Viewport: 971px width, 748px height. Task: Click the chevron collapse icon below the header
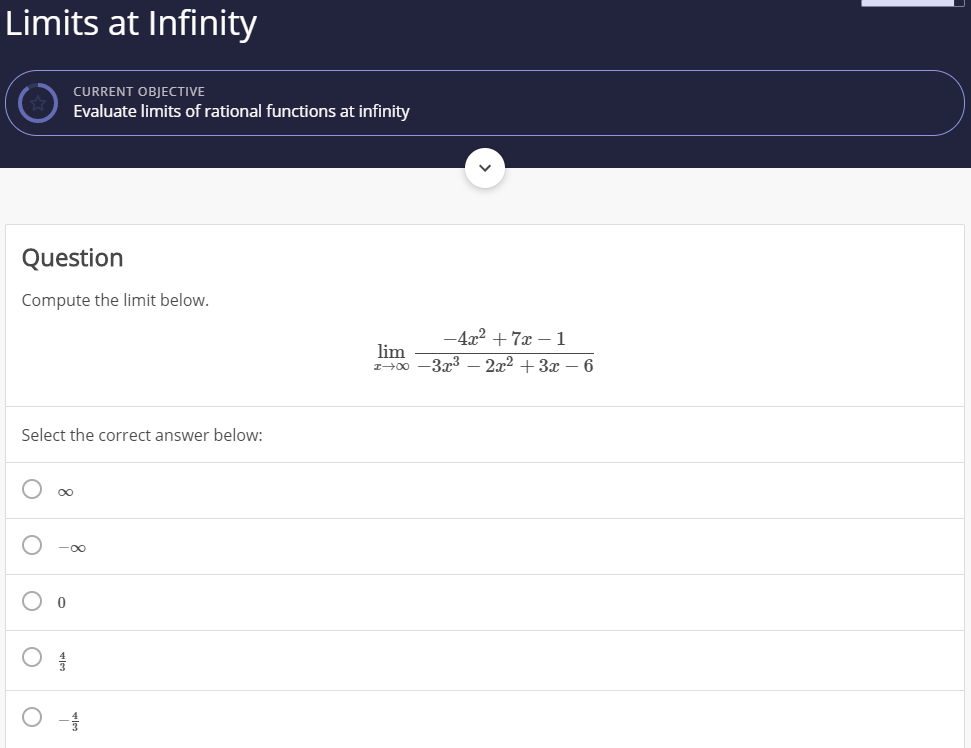click(x=485, y=167)
